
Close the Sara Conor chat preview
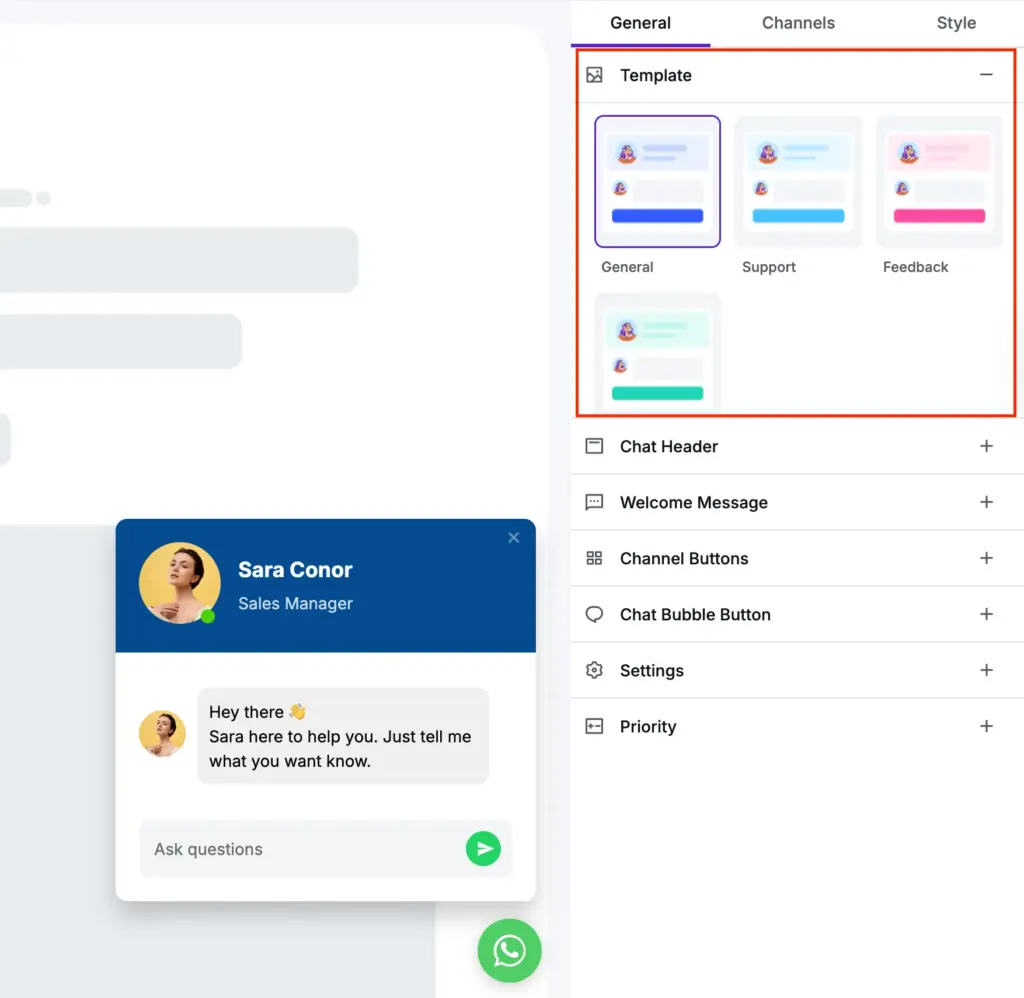tap(513, 537)
